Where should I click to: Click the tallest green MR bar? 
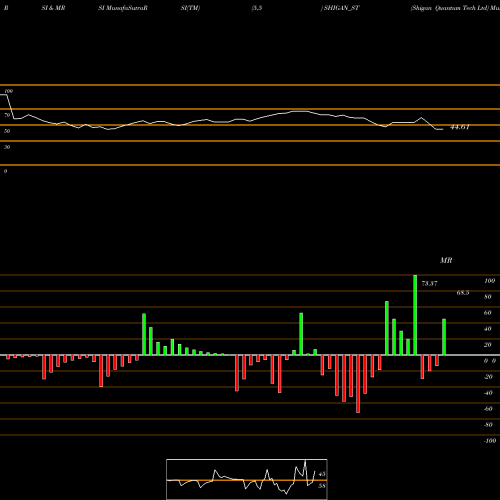tap(415, 315)
